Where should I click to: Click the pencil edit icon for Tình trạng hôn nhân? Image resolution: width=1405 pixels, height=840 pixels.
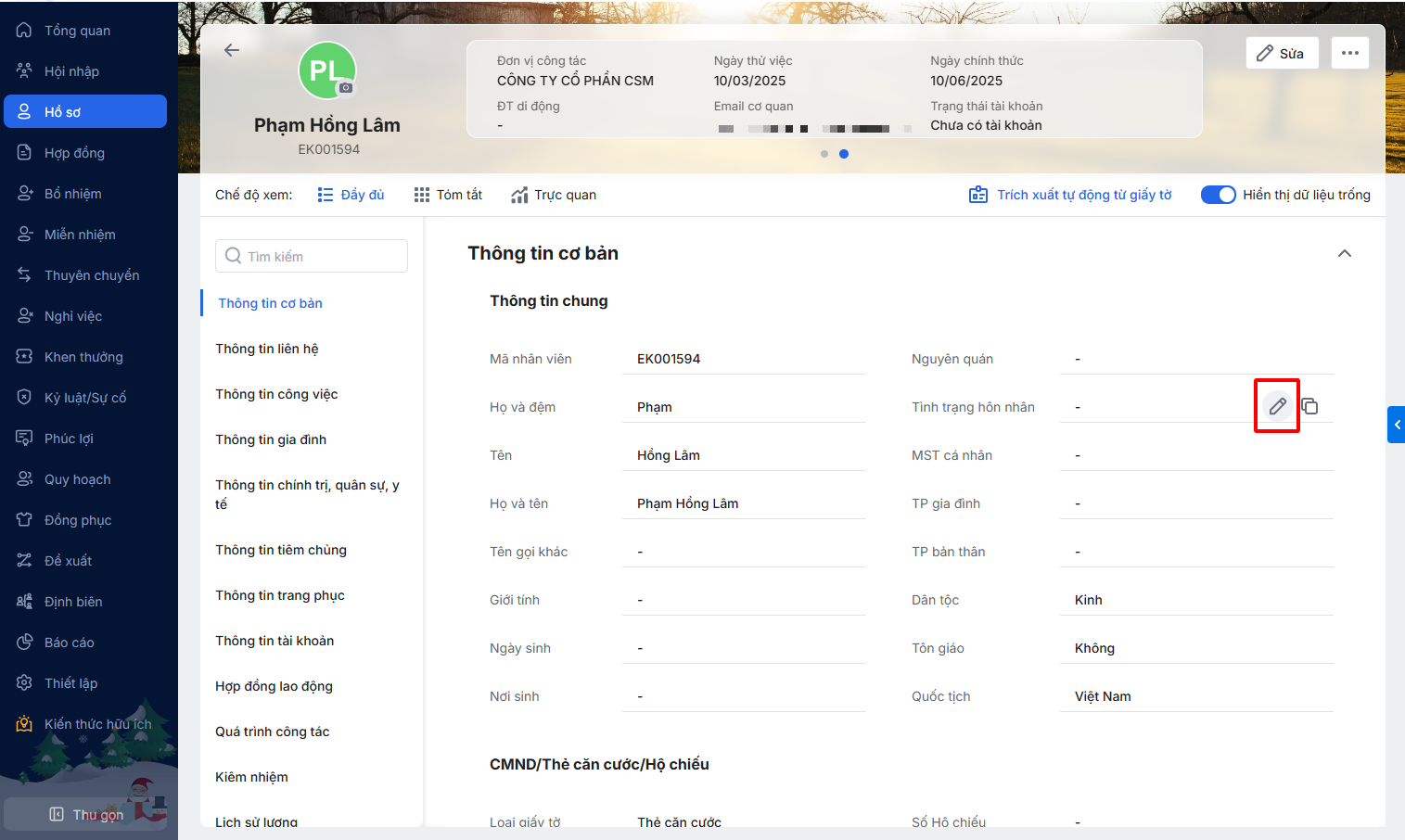point(1277,406)
